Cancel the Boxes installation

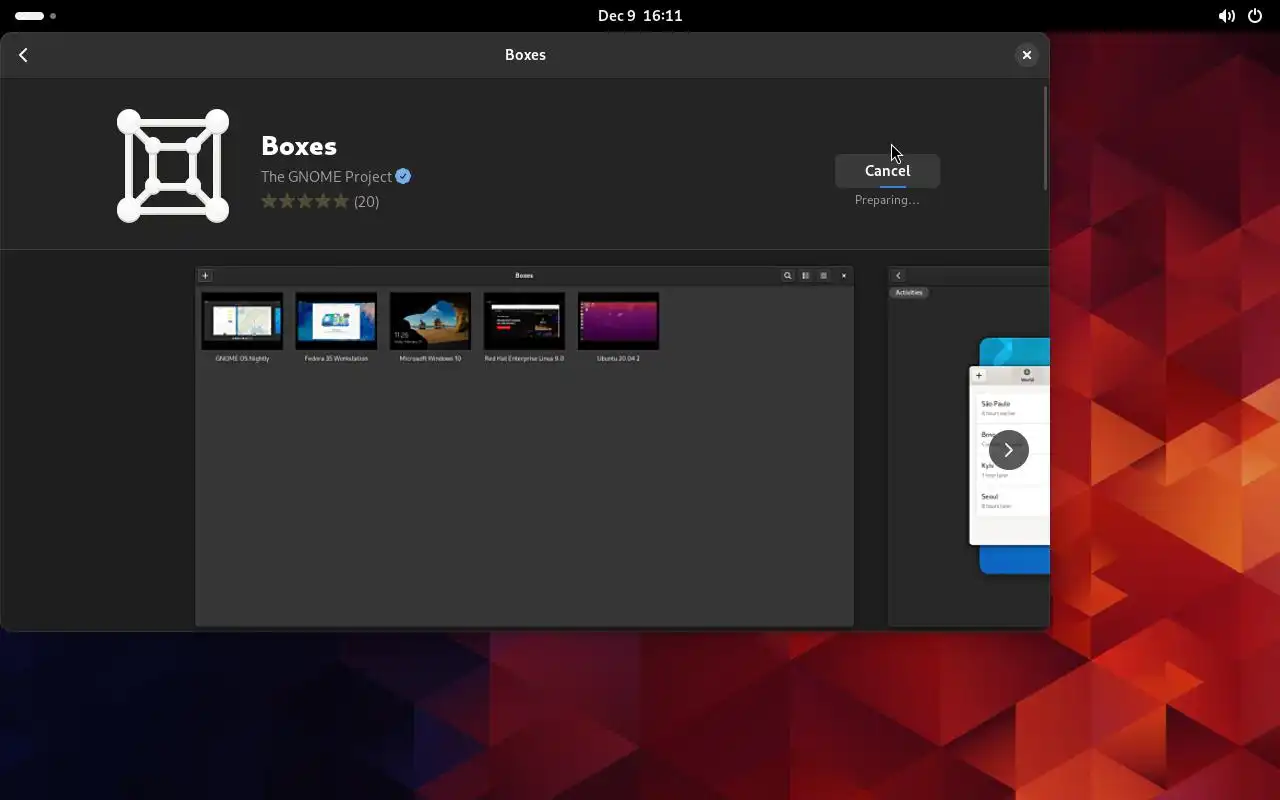(x=887, y=170)
